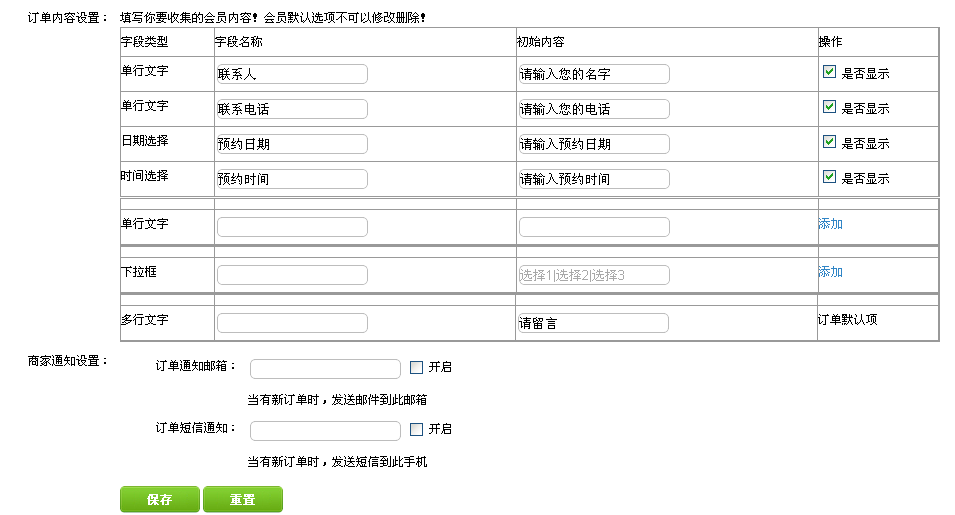Click the 联系电话 field name input

click(x=292, y=109)
